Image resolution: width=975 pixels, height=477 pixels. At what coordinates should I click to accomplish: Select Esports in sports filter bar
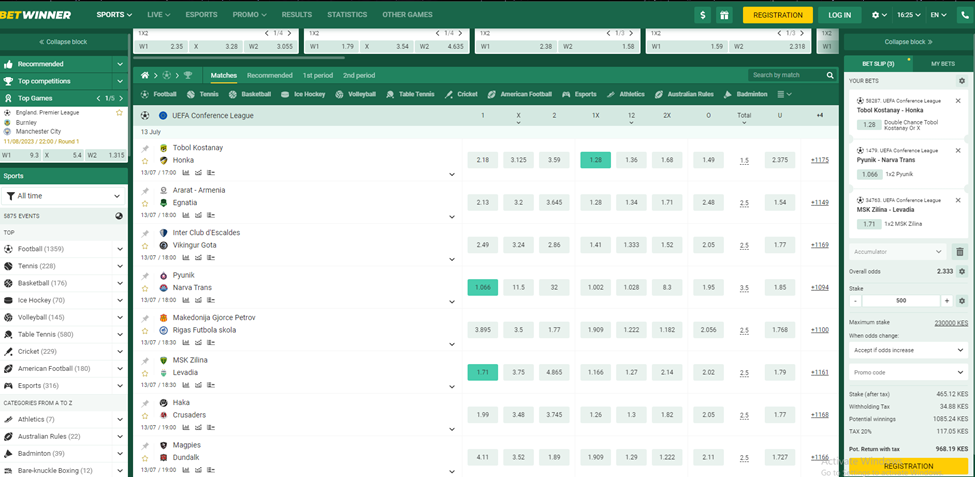tap(580, 95)
